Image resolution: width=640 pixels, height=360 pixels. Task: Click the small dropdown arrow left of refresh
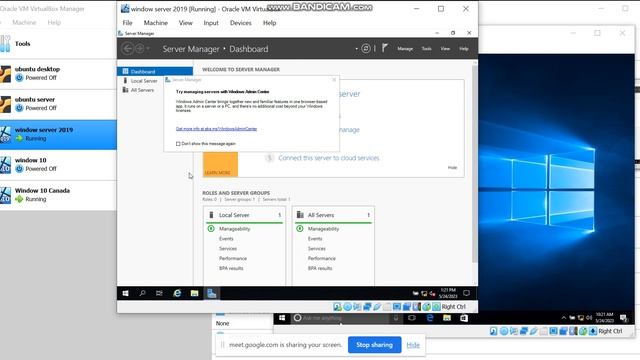pyautogui.click(x=356, y=49)
